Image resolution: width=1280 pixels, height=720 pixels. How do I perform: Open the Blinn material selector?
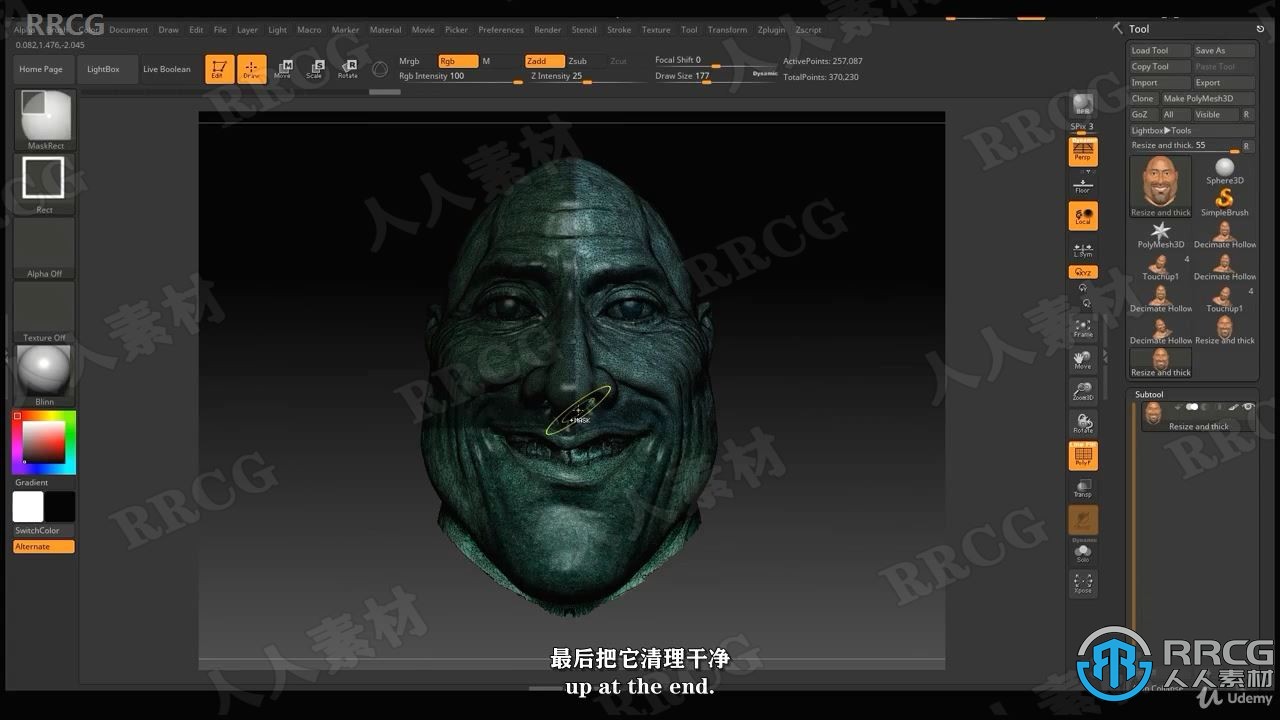(44, 376)
